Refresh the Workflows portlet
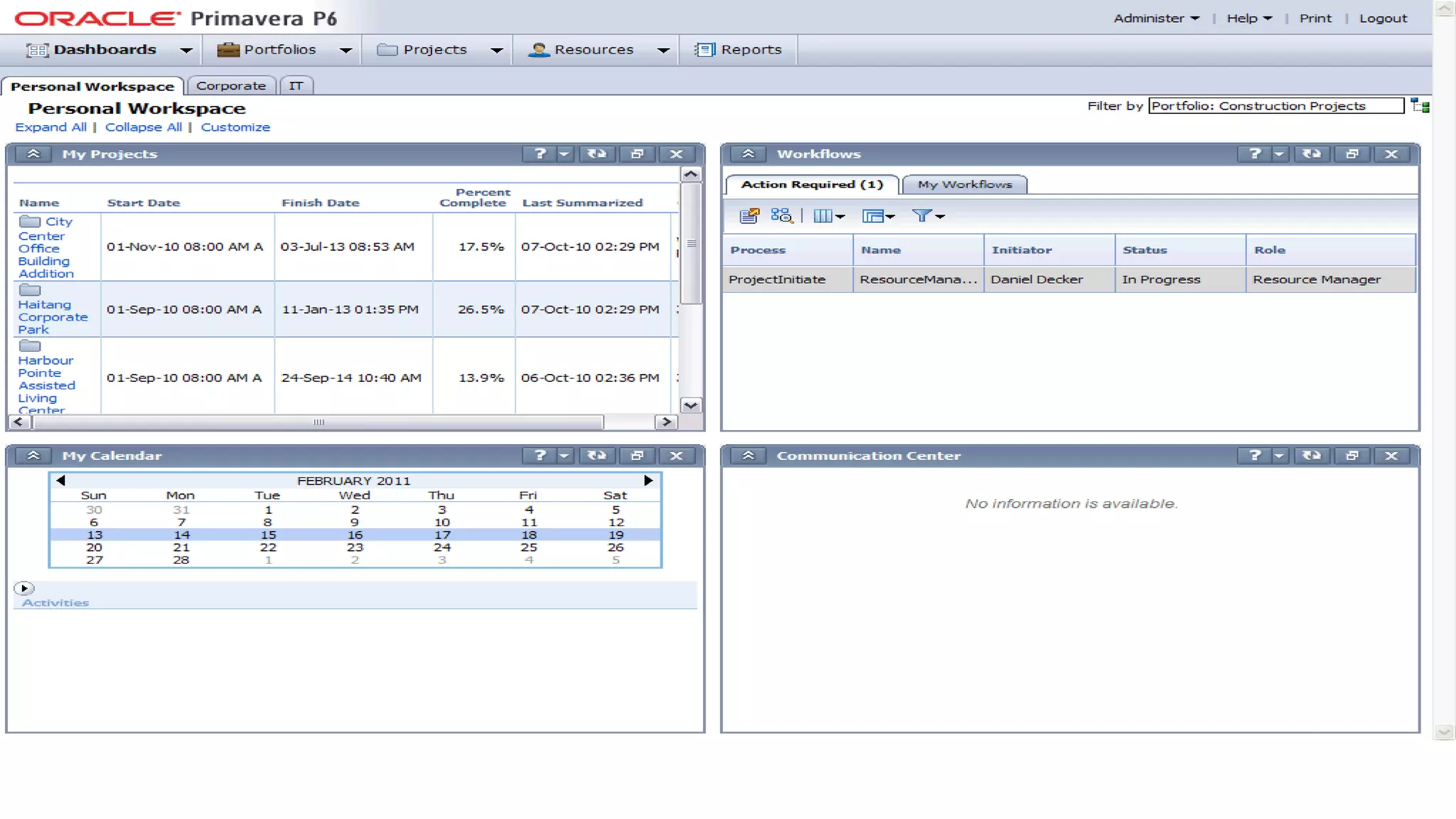This screenshot has height=819, width=1456. [x=1312, y=154]
